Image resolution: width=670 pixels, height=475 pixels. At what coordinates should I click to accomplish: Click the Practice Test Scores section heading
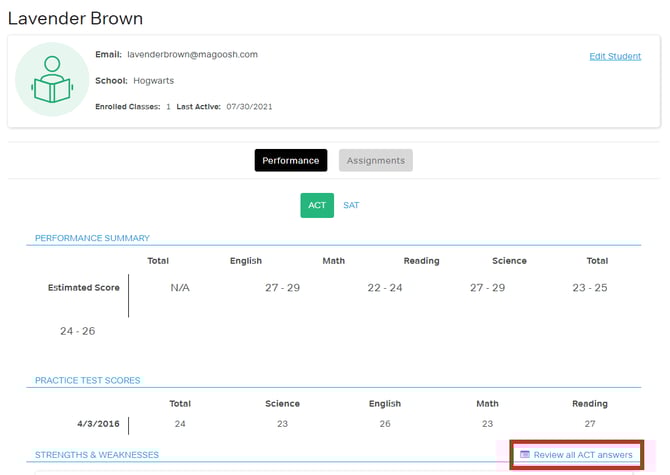click(88, 380)
